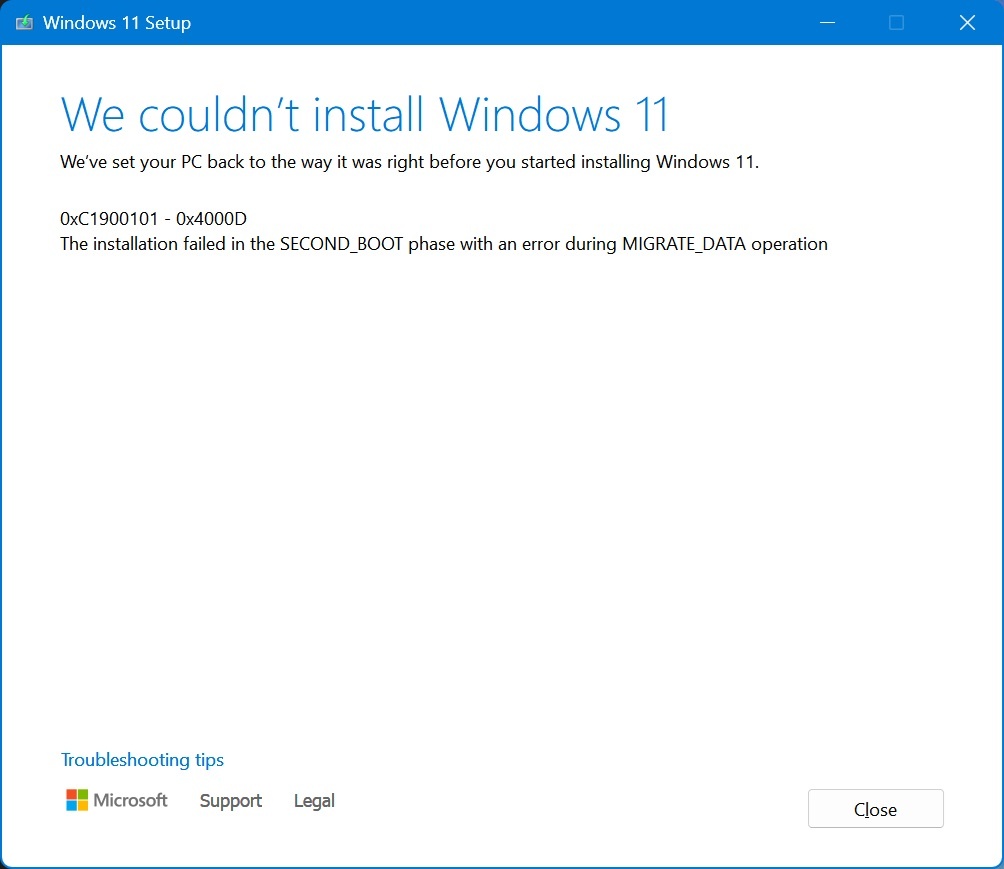Select the error code 0xC1900101
The image size is (1004, 869).
110,219
